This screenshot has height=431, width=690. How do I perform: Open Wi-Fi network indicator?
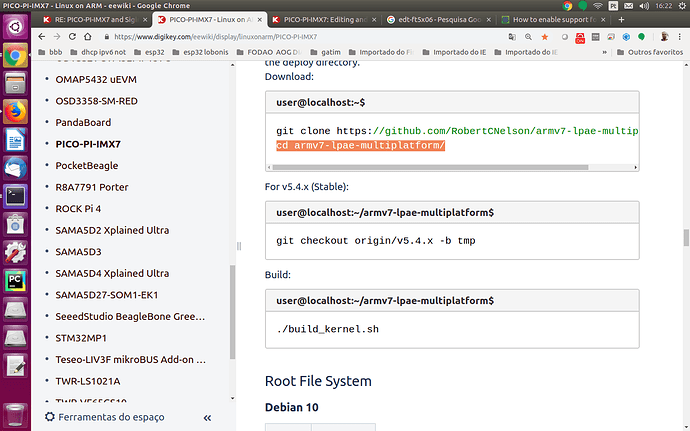598,6
